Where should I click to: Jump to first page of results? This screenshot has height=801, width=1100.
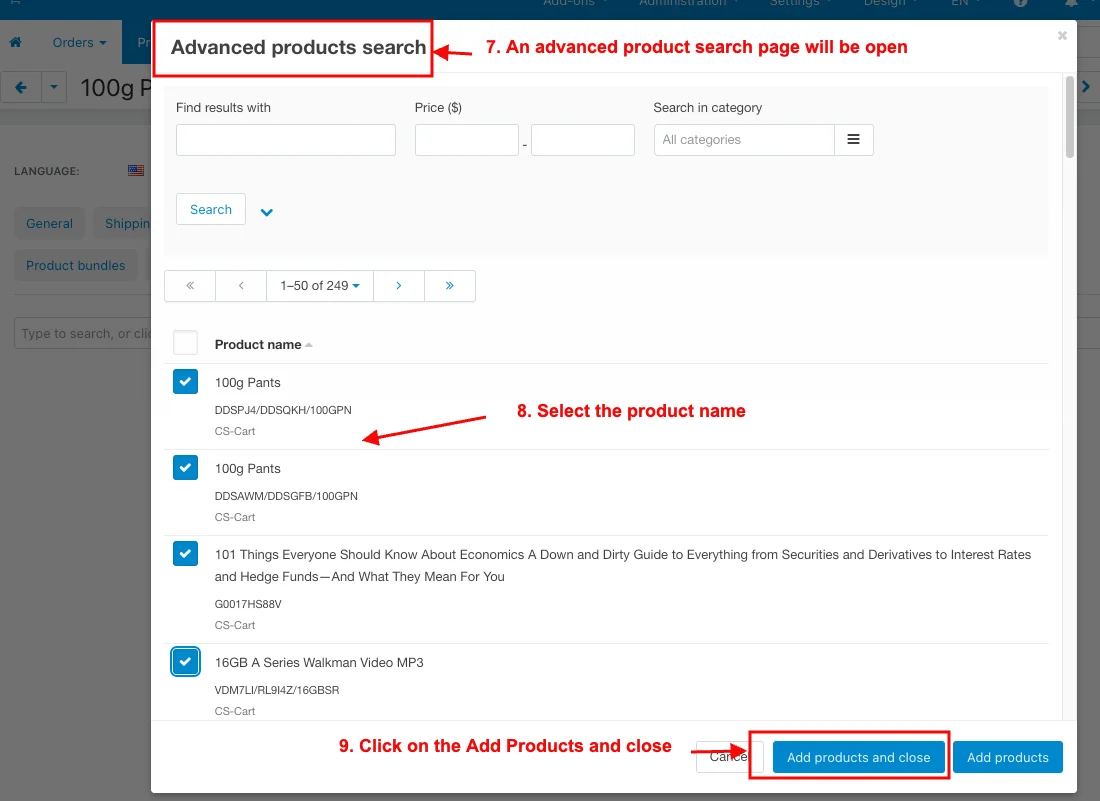[x=190, y=285]
